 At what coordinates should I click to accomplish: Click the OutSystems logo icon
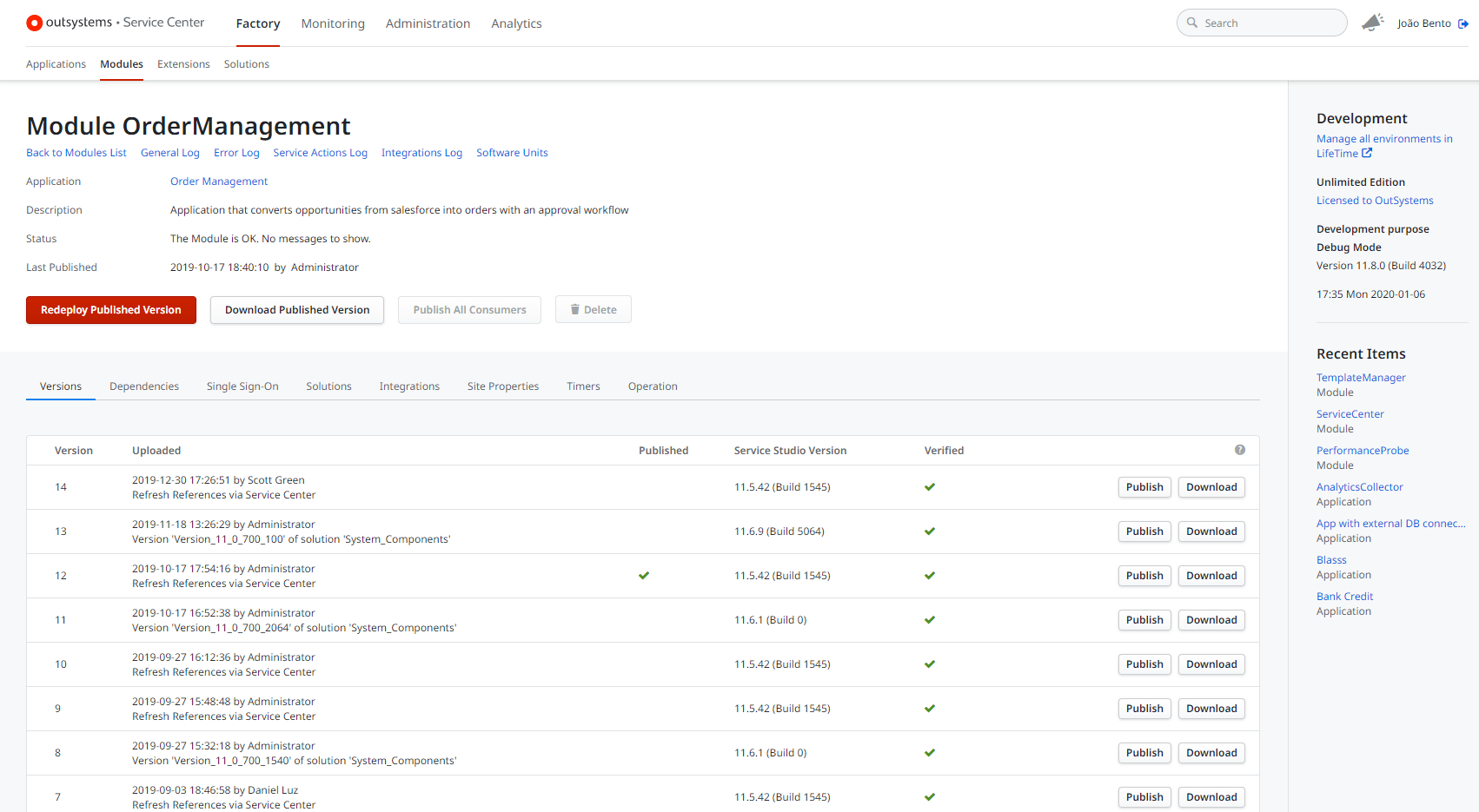(x=34, y=23)
